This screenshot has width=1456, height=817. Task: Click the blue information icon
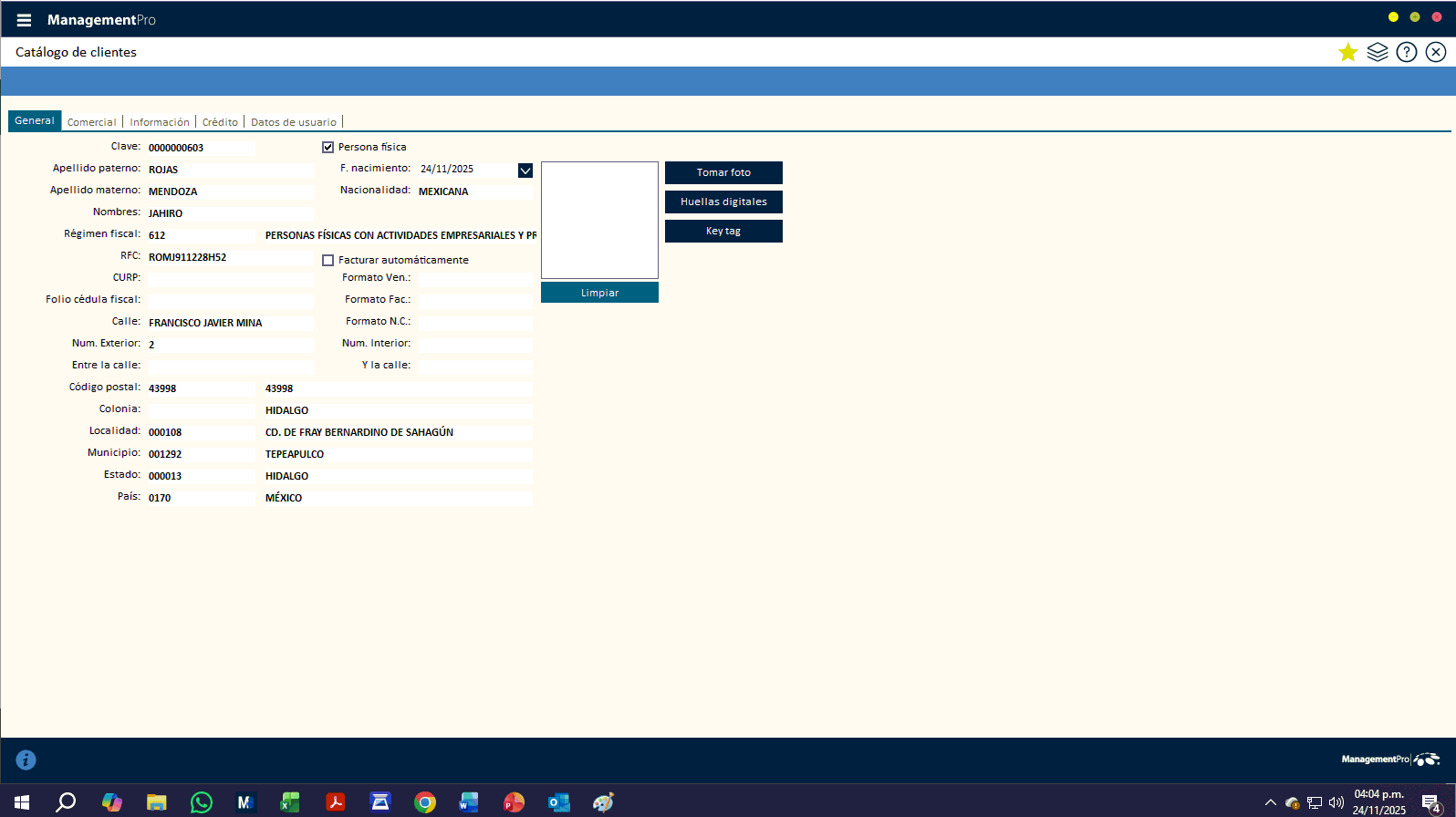(26, 760)
